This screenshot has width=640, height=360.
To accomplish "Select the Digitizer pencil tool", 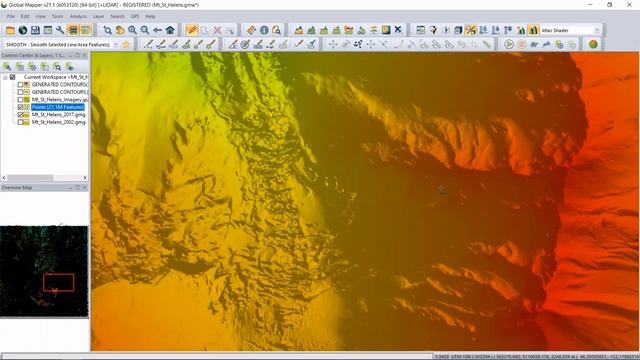I will click(192, 30).
